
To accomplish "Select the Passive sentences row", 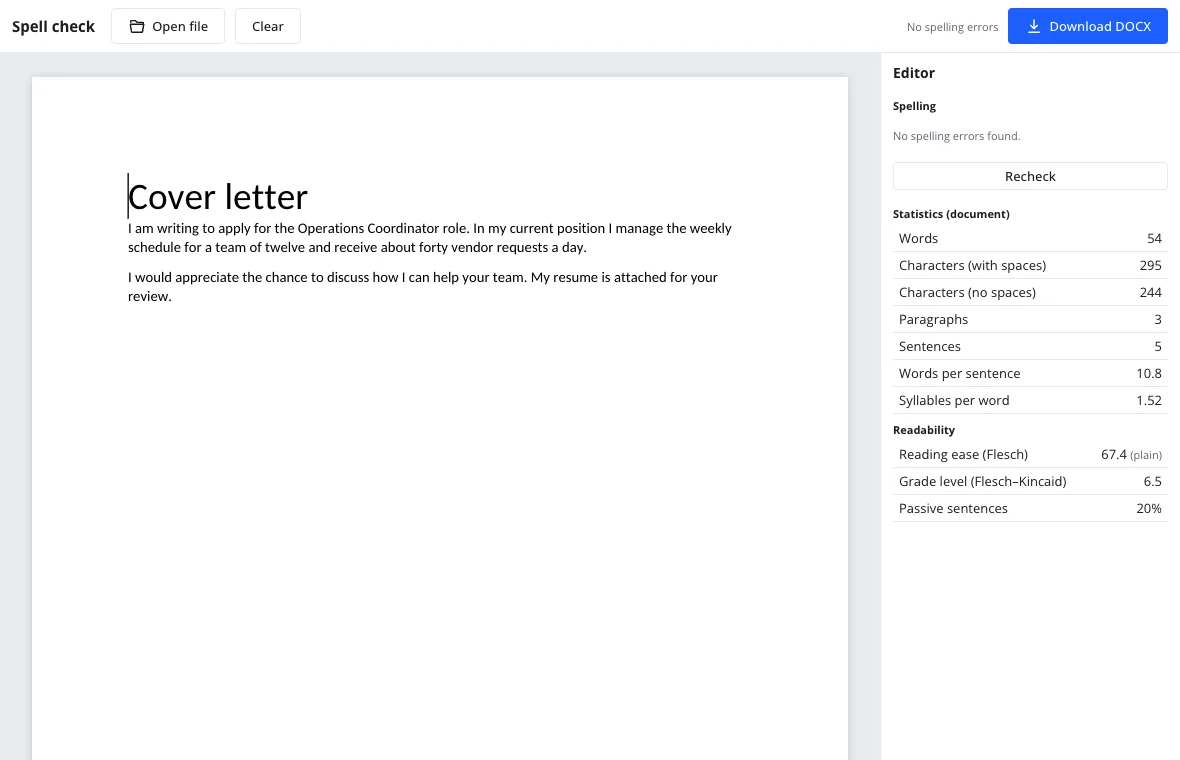I will tap(1029, 509).
